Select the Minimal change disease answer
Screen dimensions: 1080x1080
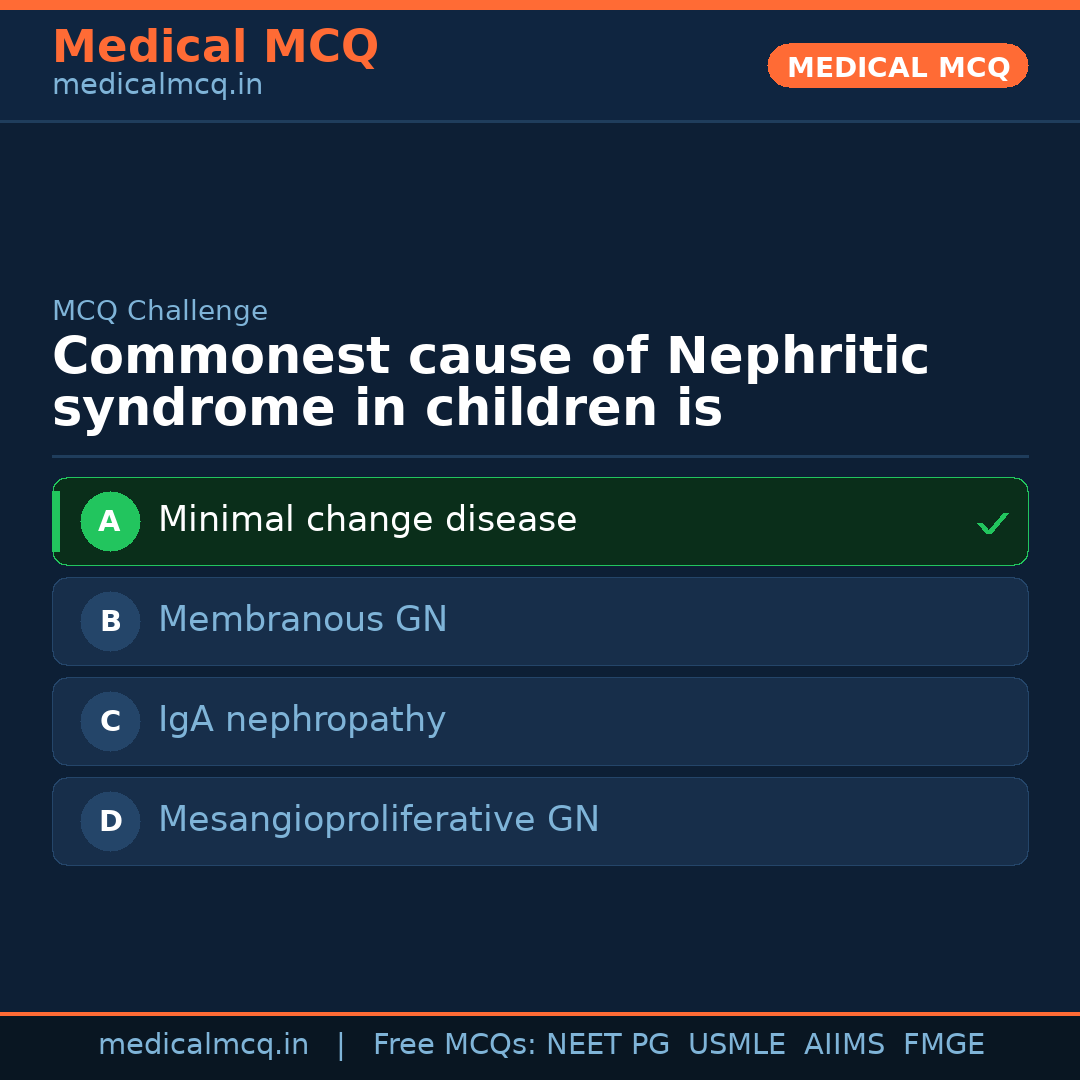click(x=367, y=520)
